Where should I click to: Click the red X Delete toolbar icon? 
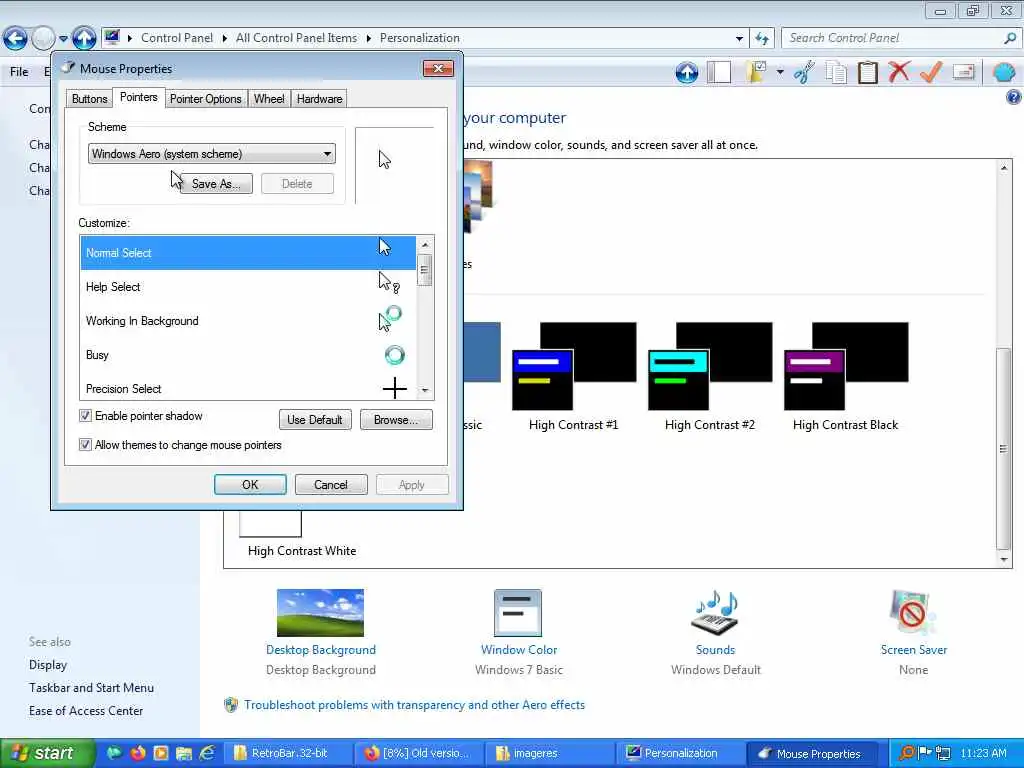[899, 72]
